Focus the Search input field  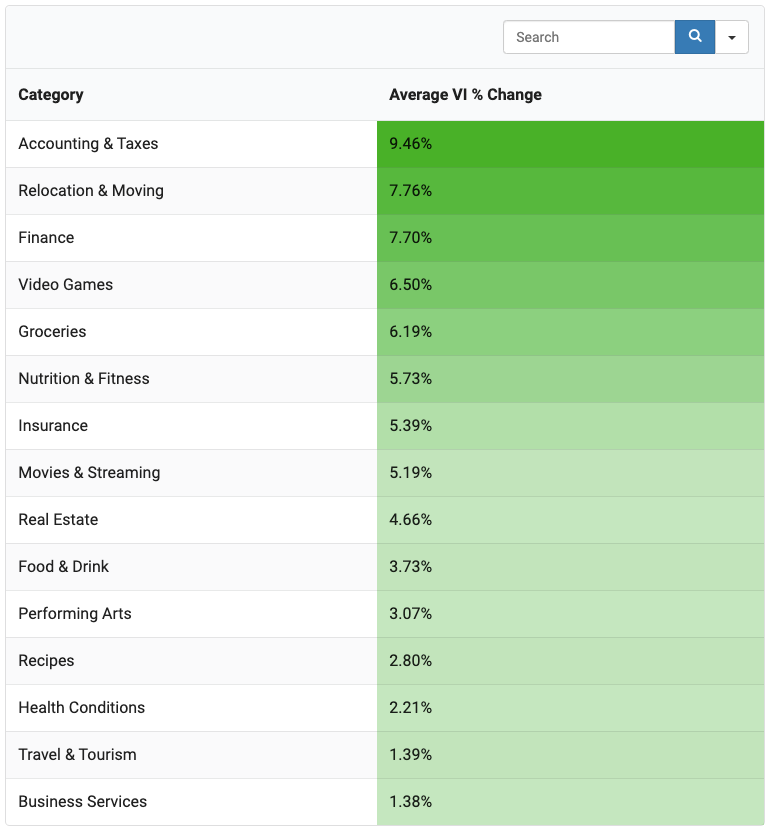tap(589, 37)
